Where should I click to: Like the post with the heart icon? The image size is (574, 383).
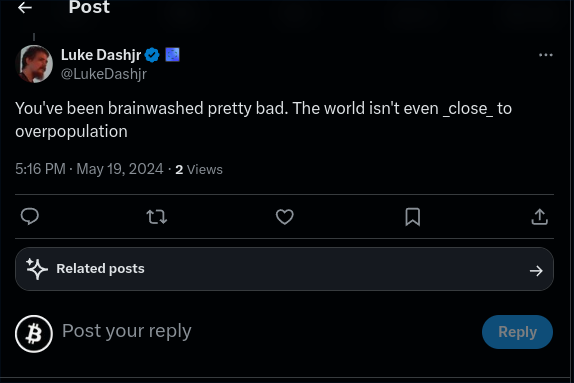point(284,217)
